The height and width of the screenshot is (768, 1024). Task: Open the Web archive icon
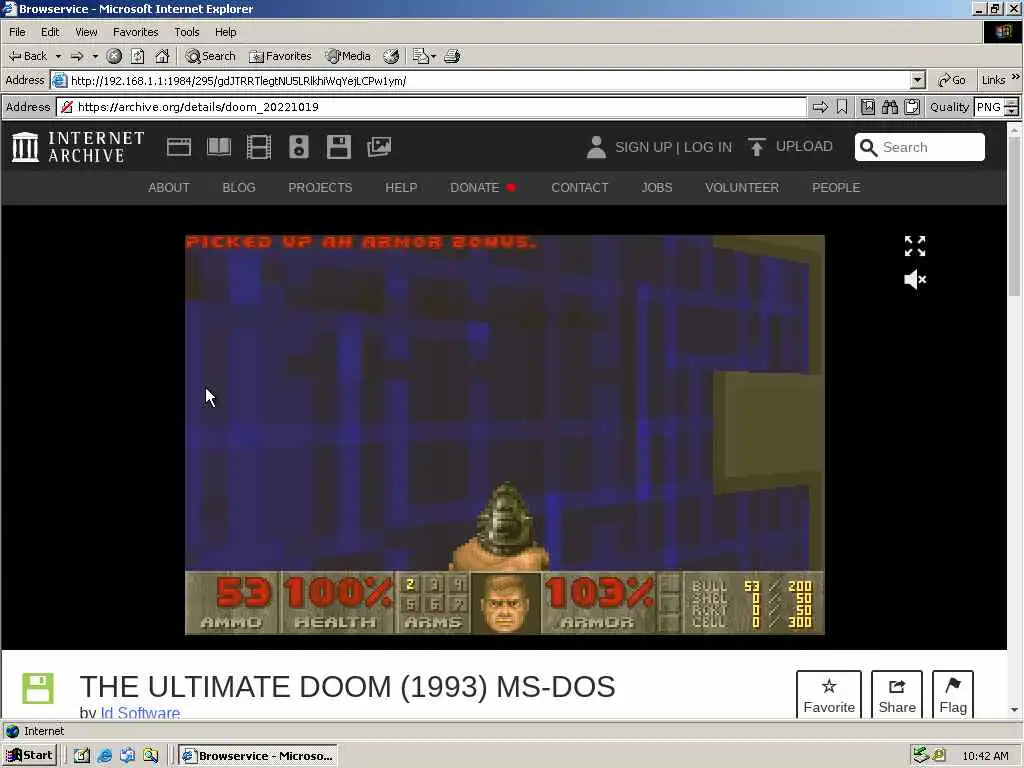[179, 147]
